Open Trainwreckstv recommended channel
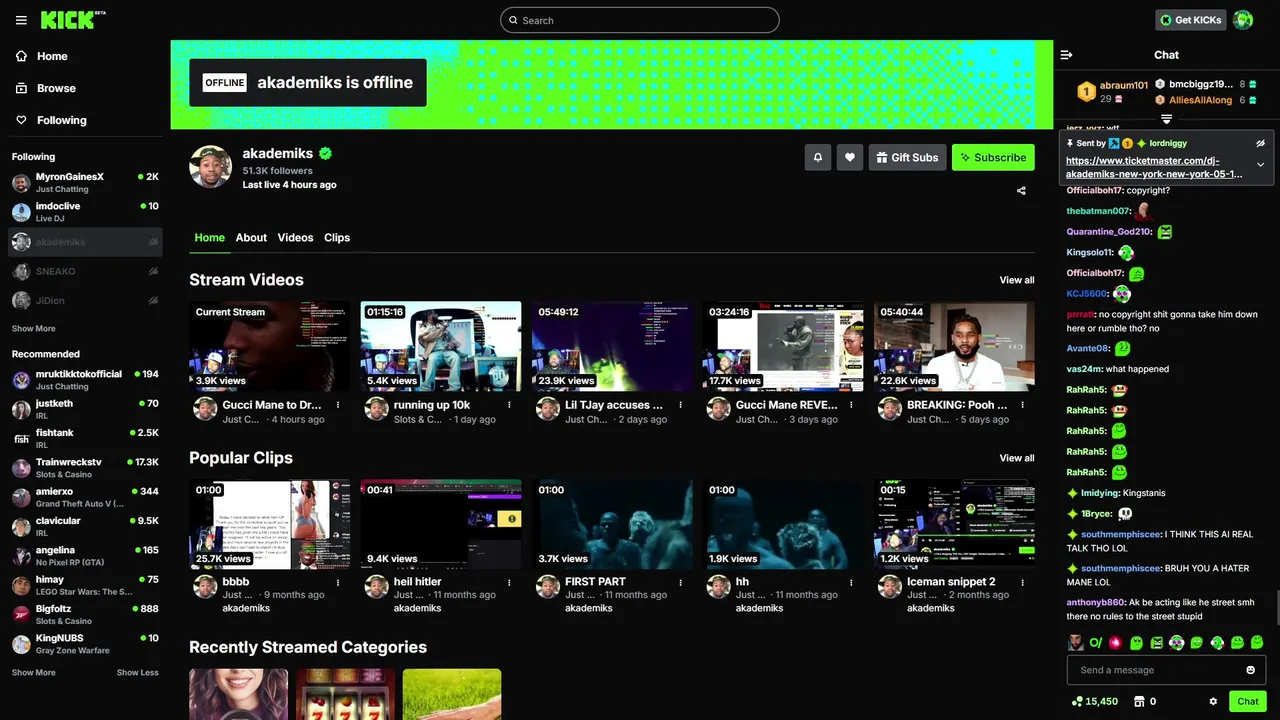The width and height of the screenshot is (1280, 720). pyautogui.click(x=85, y=468)
